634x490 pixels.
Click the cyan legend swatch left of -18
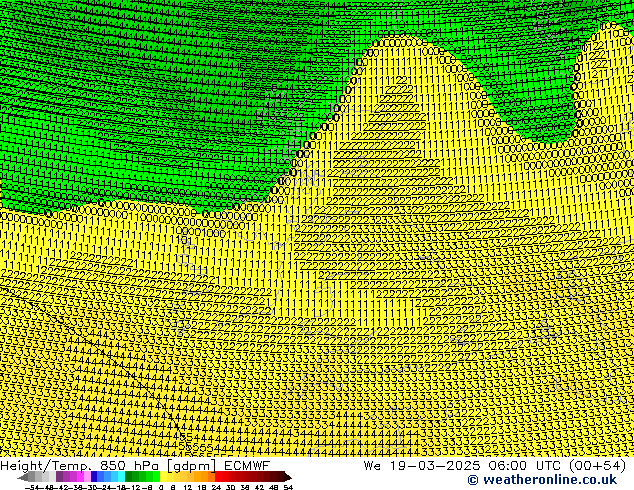click(x=121, y=477)
